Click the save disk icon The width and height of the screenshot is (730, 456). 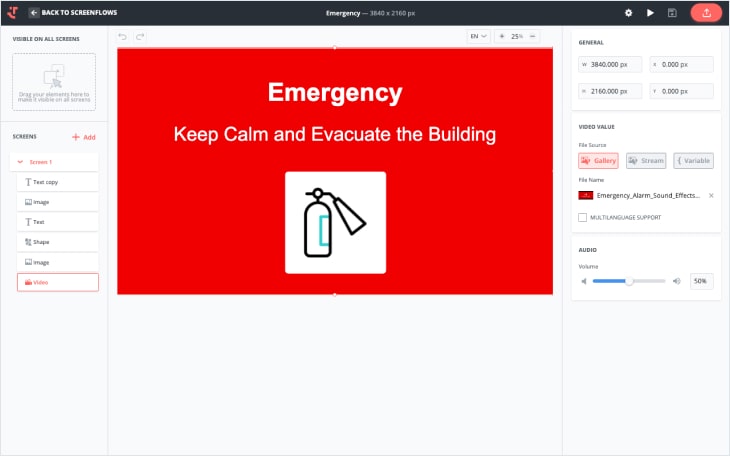pos(672,13)
